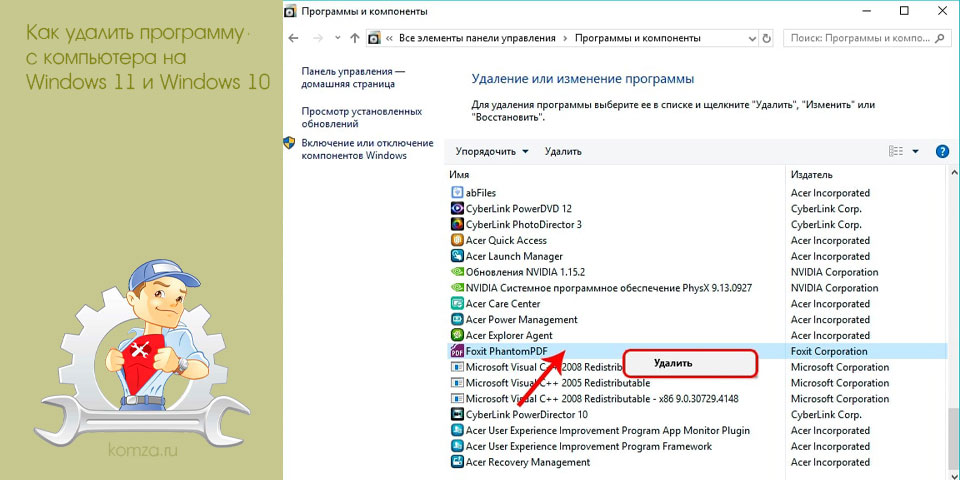Screen dimensions: 960x480
Task: Select the Acer Care Center icon
Action: [457, 304]
